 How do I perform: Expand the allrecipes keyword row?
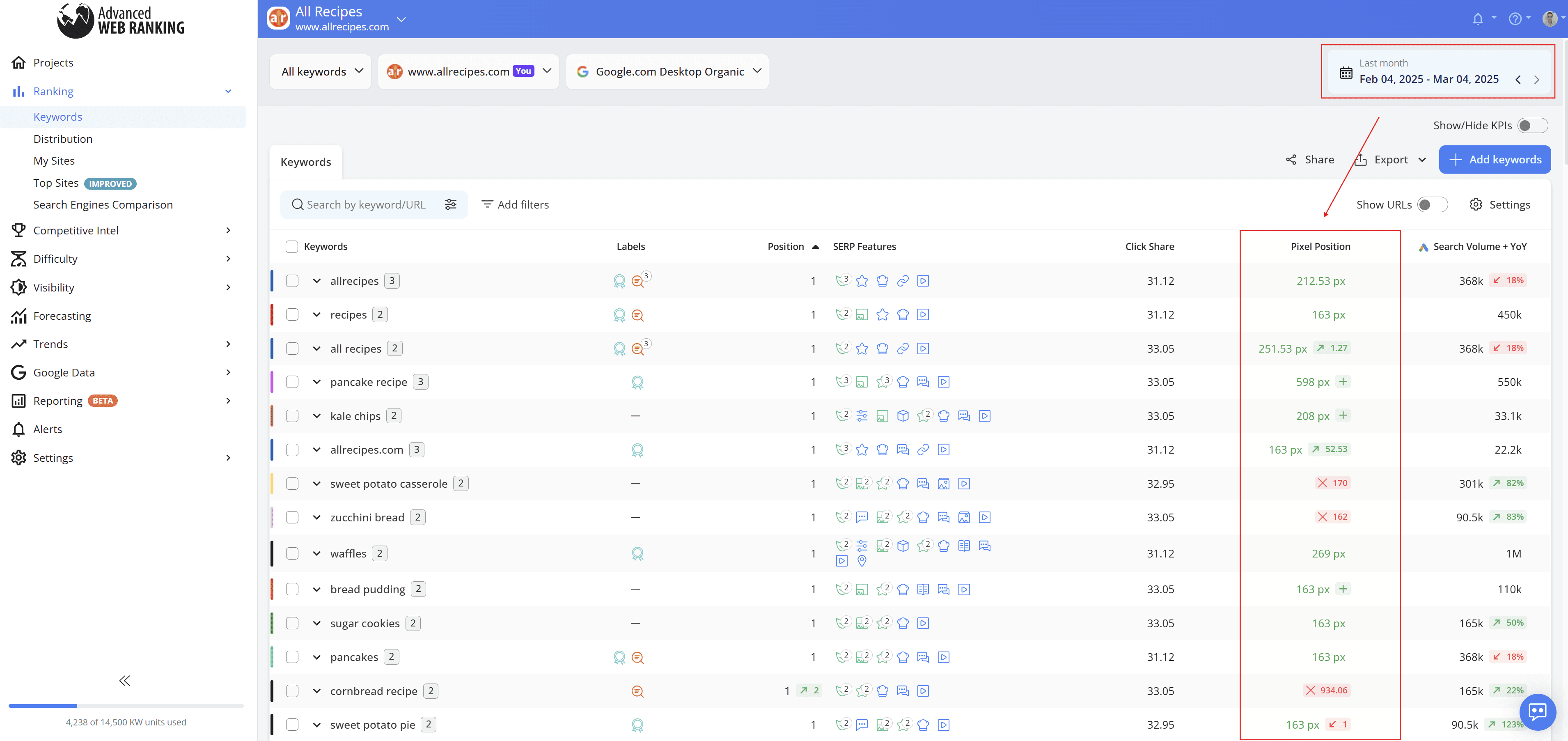tap(316, 281)
